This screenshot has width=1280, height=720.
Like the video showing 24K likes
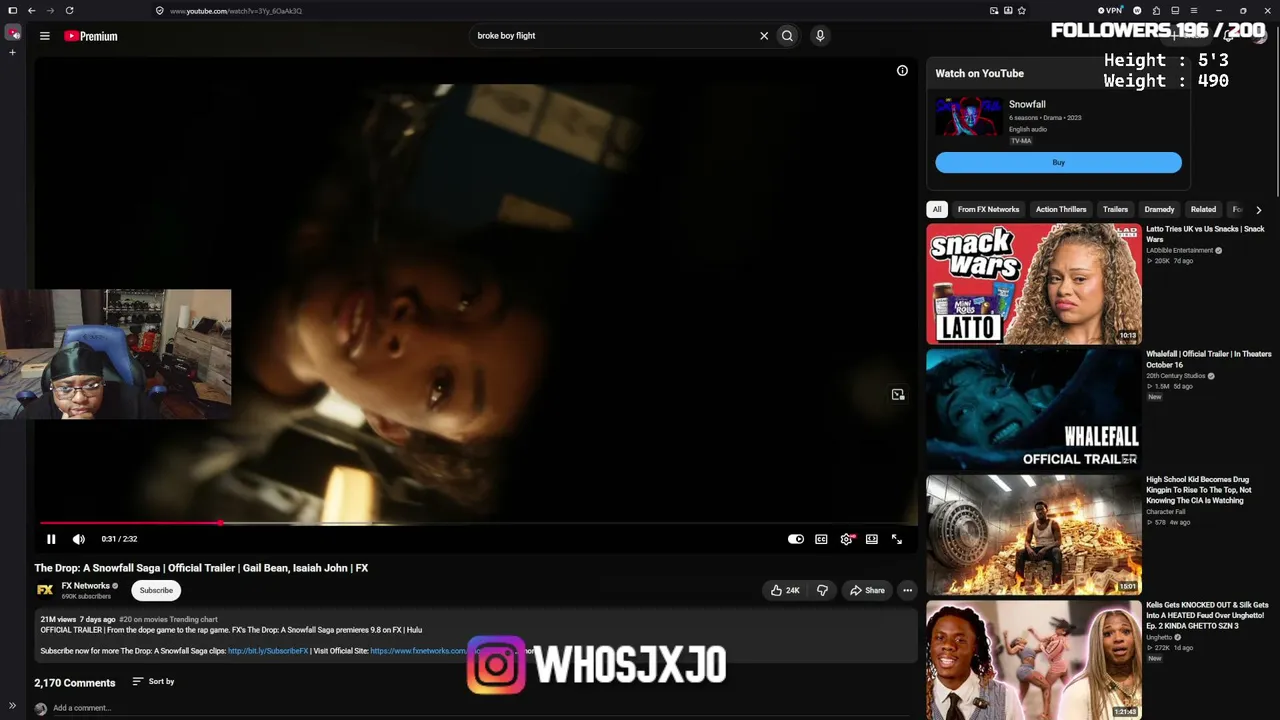[x=785, y=590]
